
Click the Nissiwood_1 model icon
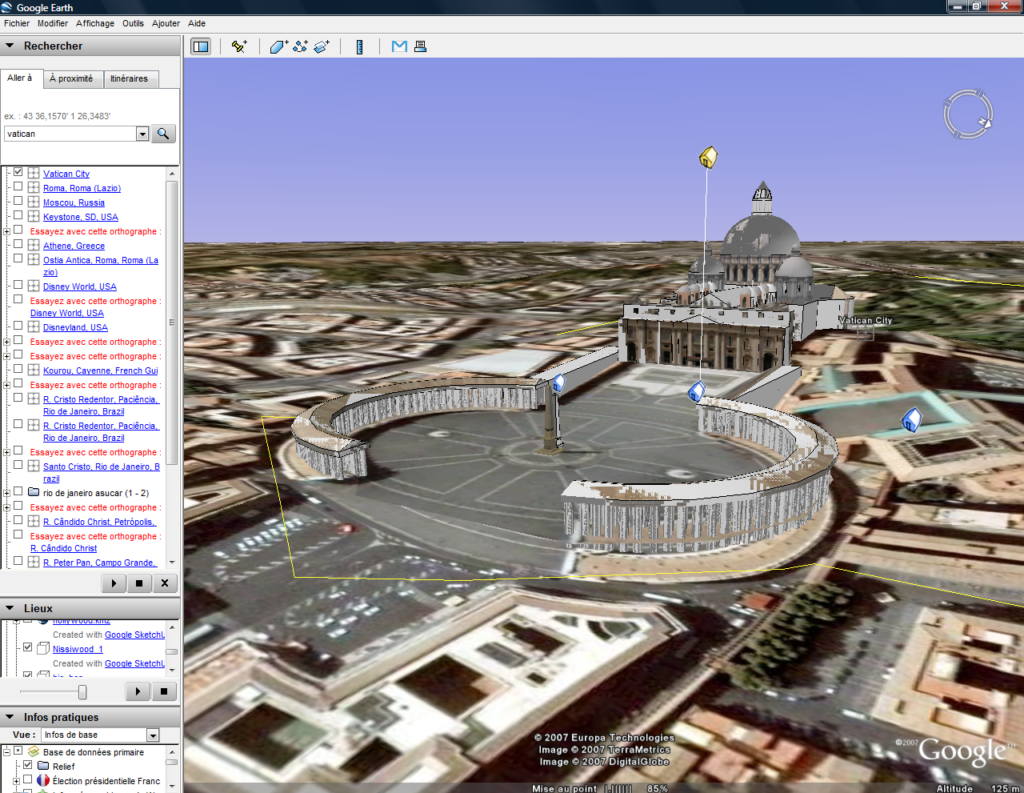point(43,649)
